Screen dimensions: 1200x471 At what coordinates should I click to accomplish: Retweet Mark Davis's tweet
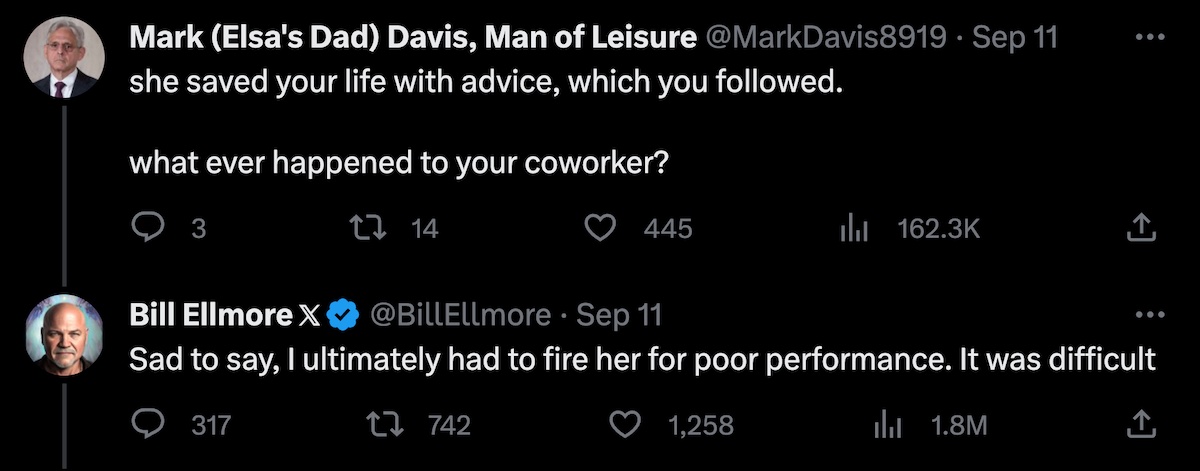tap(381, 229)
